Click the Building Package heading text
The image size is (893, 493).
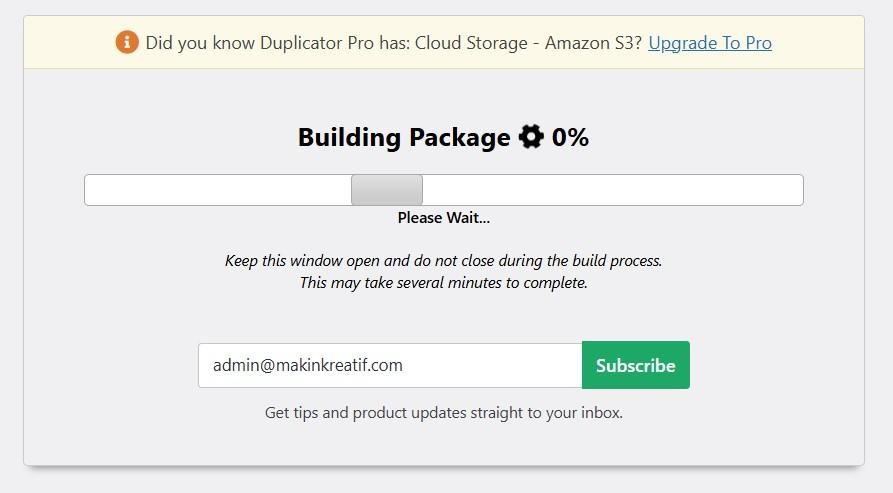pyautogui.click(x=404, y=137)
